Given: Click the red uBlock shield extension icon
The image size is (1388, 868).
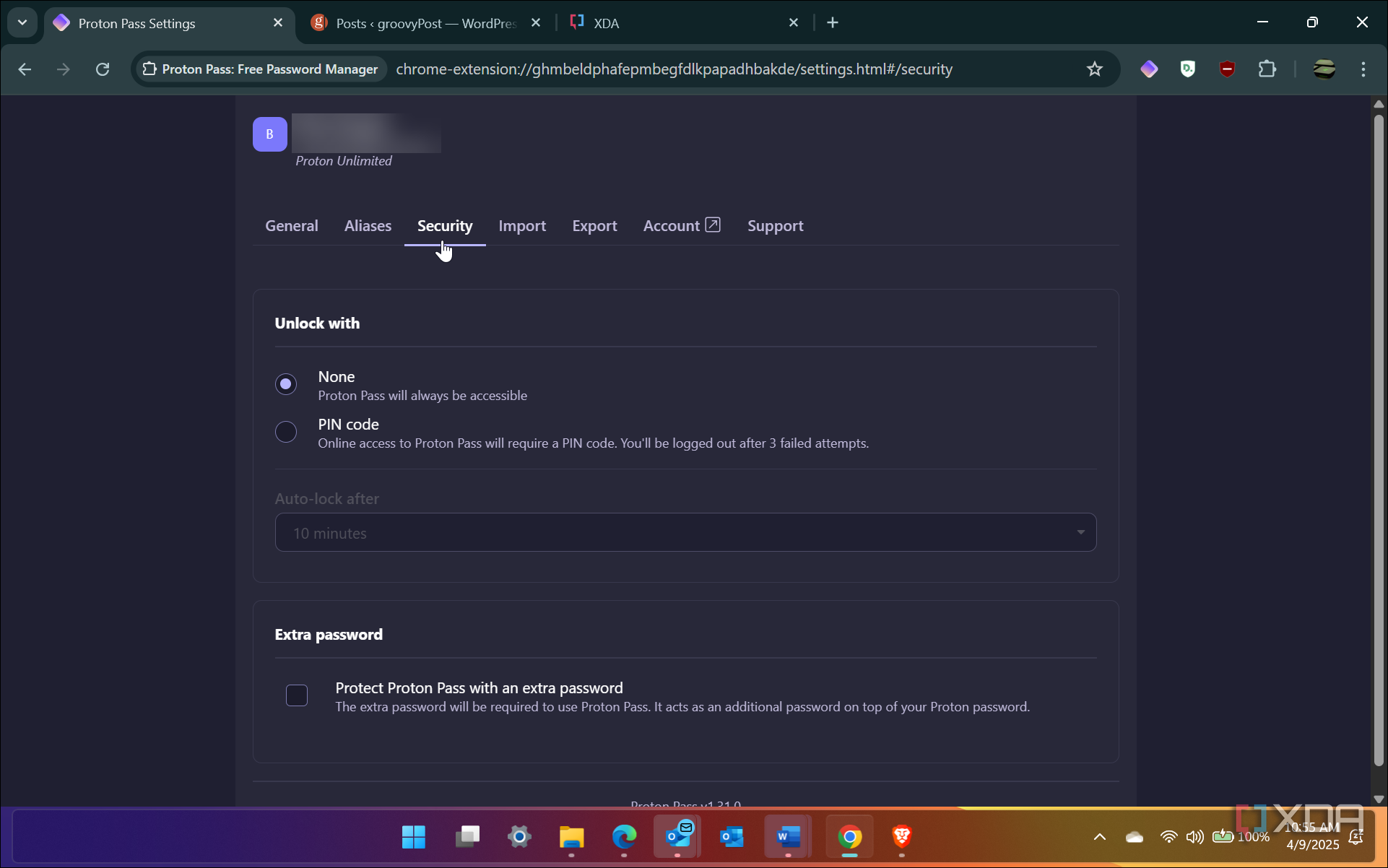Looking at the screenshot, I should (1227, 69).
